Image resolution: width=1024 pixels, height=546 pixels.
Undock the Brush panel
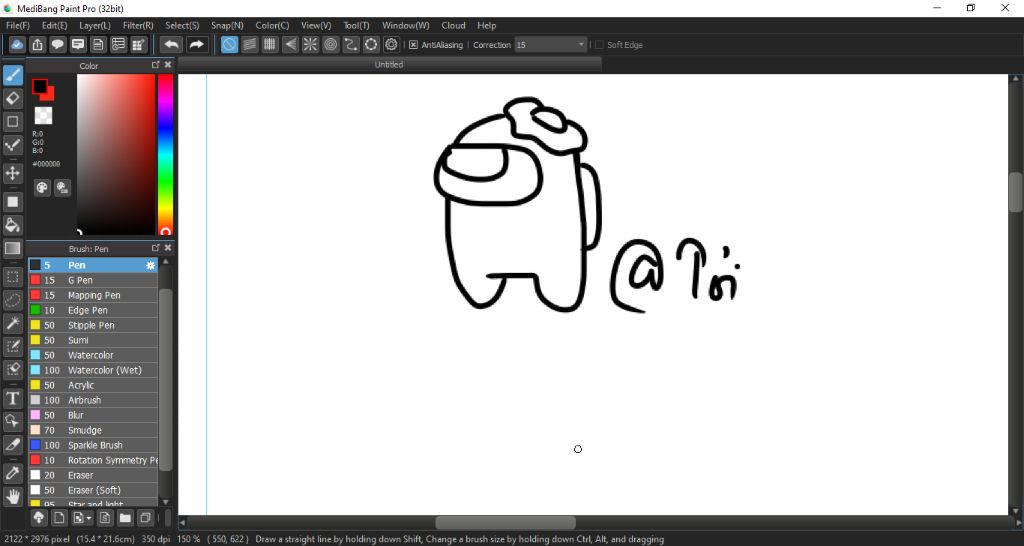click(x=155, y=248)
